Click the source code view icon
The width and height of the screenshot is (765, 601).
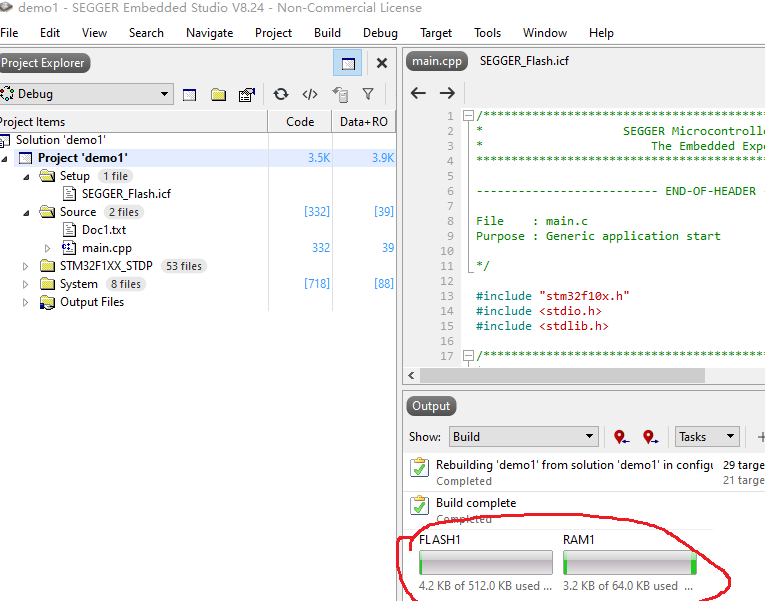click(310, 94)
